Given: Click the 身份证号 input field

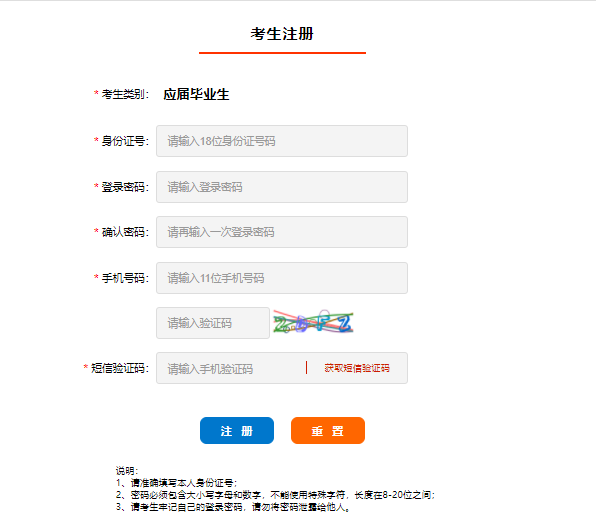Looking at the screenshot, I should click(282, 141).
